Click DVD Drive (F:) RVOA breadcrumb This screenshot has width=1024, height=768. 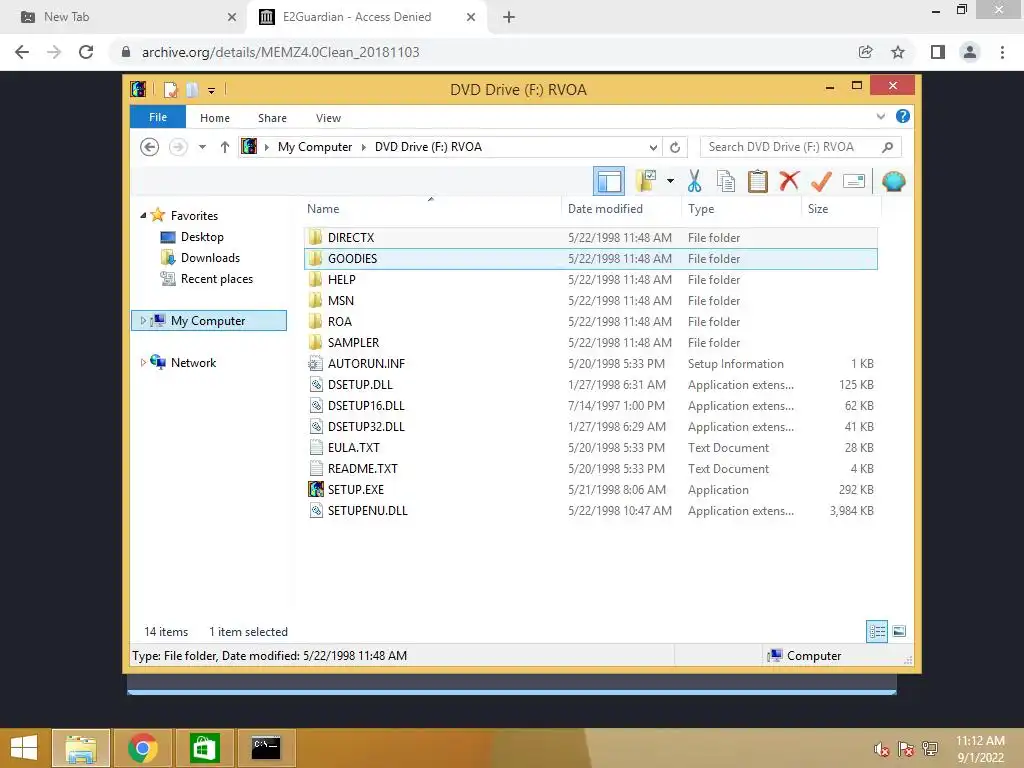[x=428, y=147]
